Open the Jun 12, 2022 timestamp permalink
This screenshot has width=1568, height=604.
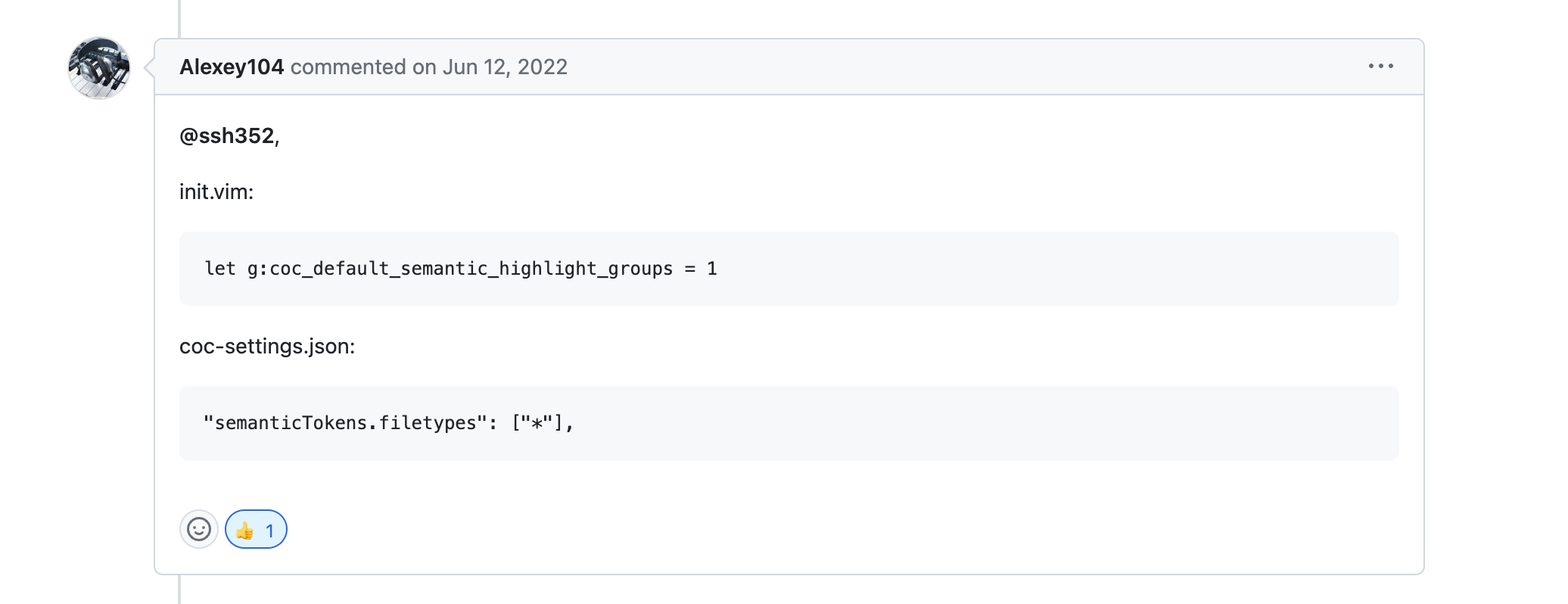click(x=504, y=67)
